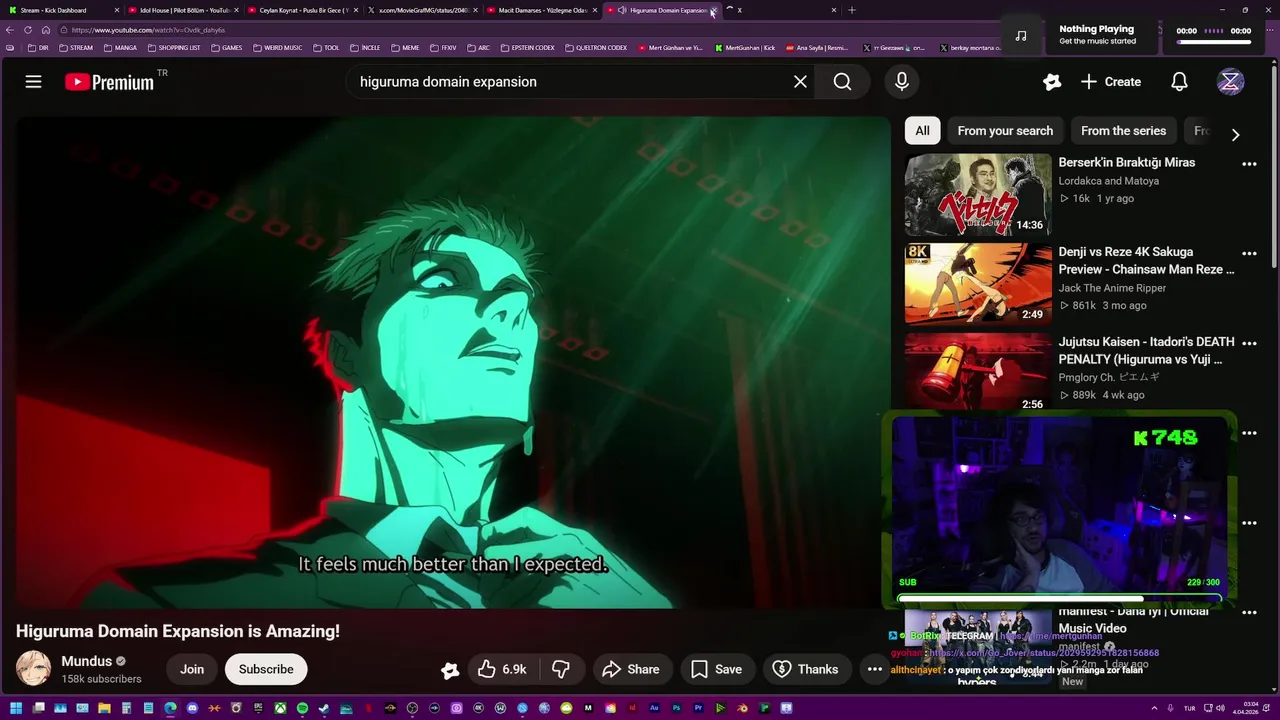Open the WEIRD MUSIC bookmarks folder
This screenshot has height=720, width=1280.
(277, 47)
